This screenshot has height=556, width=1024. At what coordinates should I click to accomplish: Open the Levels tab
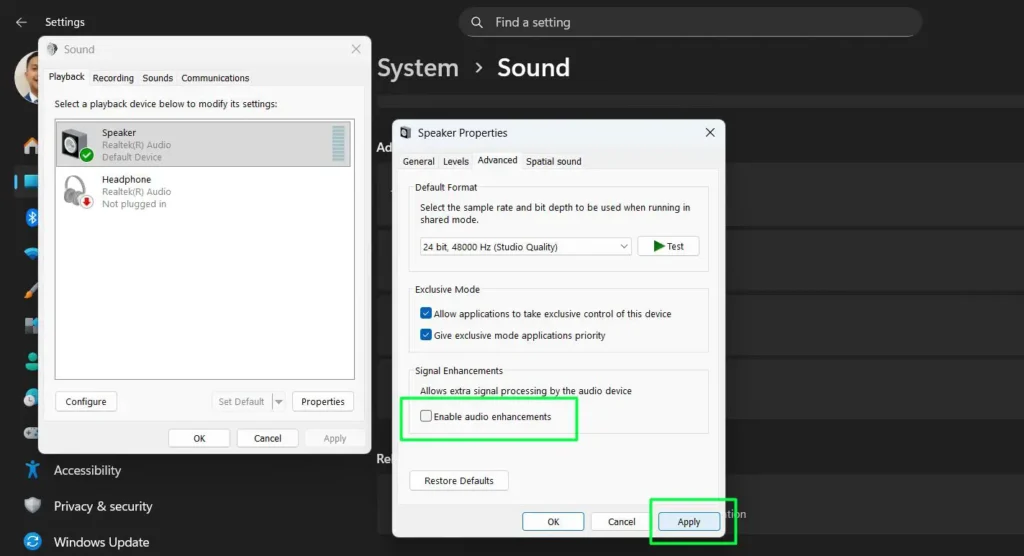click(456, 161)
